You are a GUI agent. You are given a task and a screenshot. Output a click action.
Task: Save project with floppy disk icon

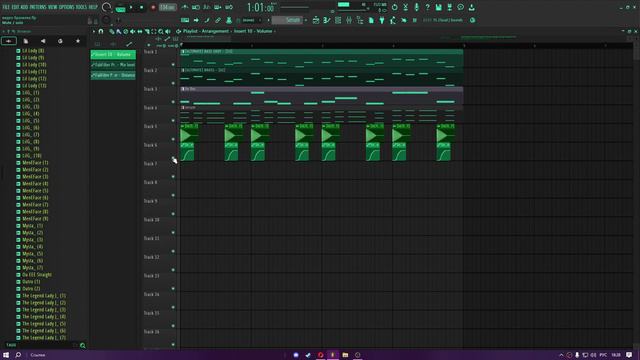pyautogui.click(x=438, y=7)
